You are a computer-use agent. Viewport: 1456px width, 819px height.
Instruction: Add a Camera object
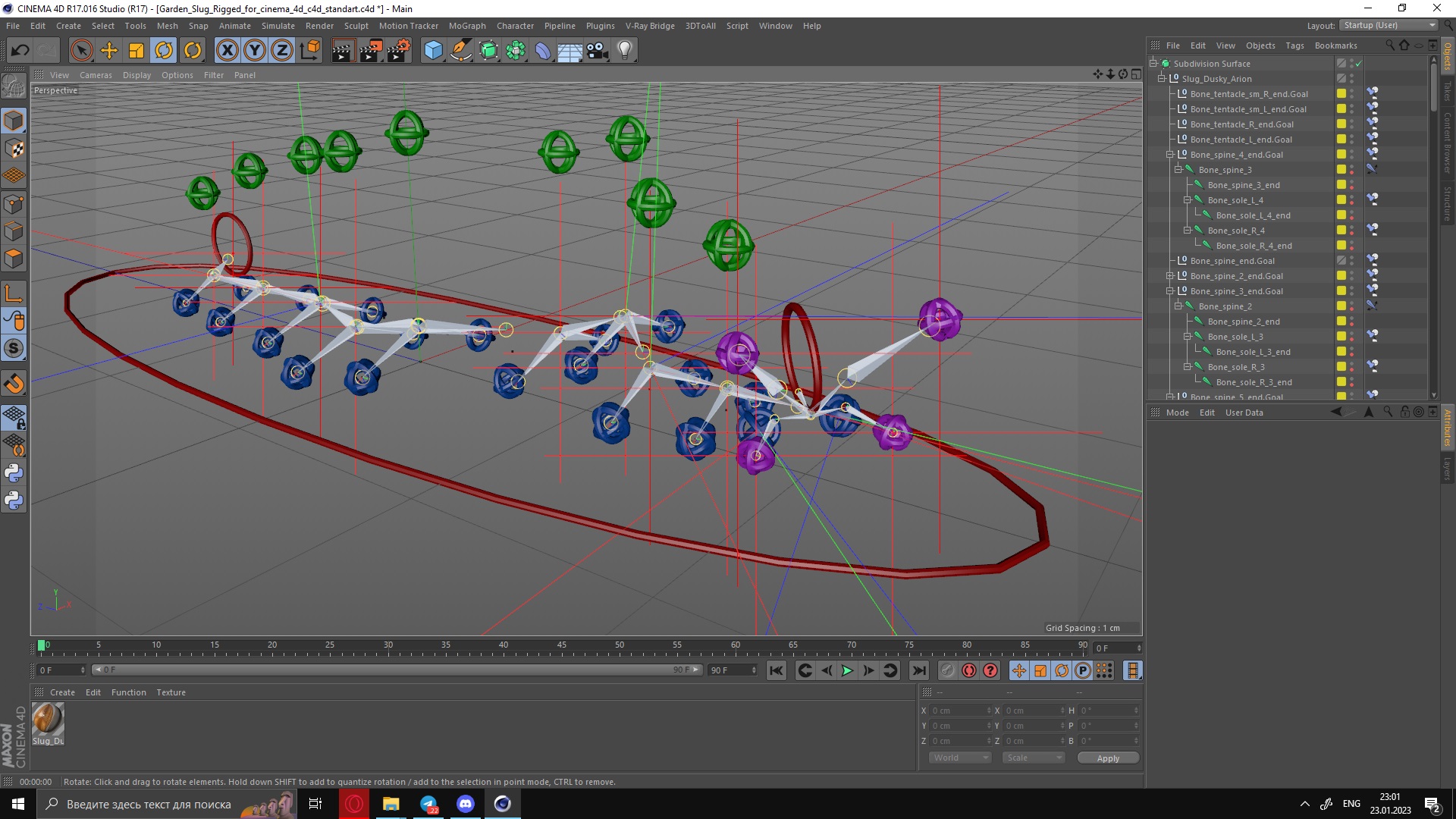(598, 51)
